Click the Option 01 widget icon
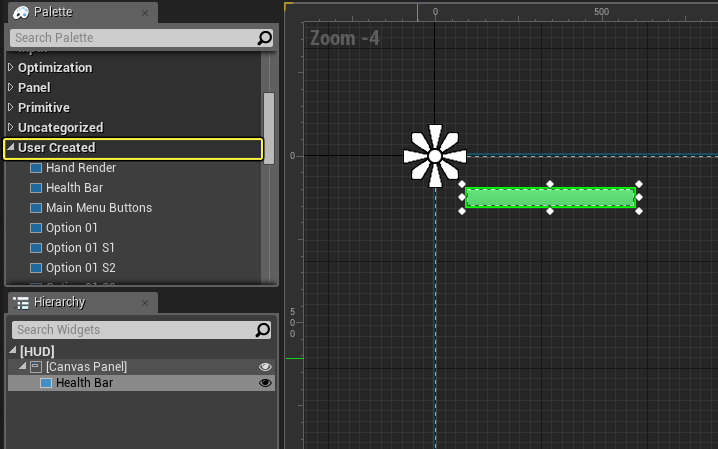The width and height of the screenshot is (718, 449). (36, 228)
